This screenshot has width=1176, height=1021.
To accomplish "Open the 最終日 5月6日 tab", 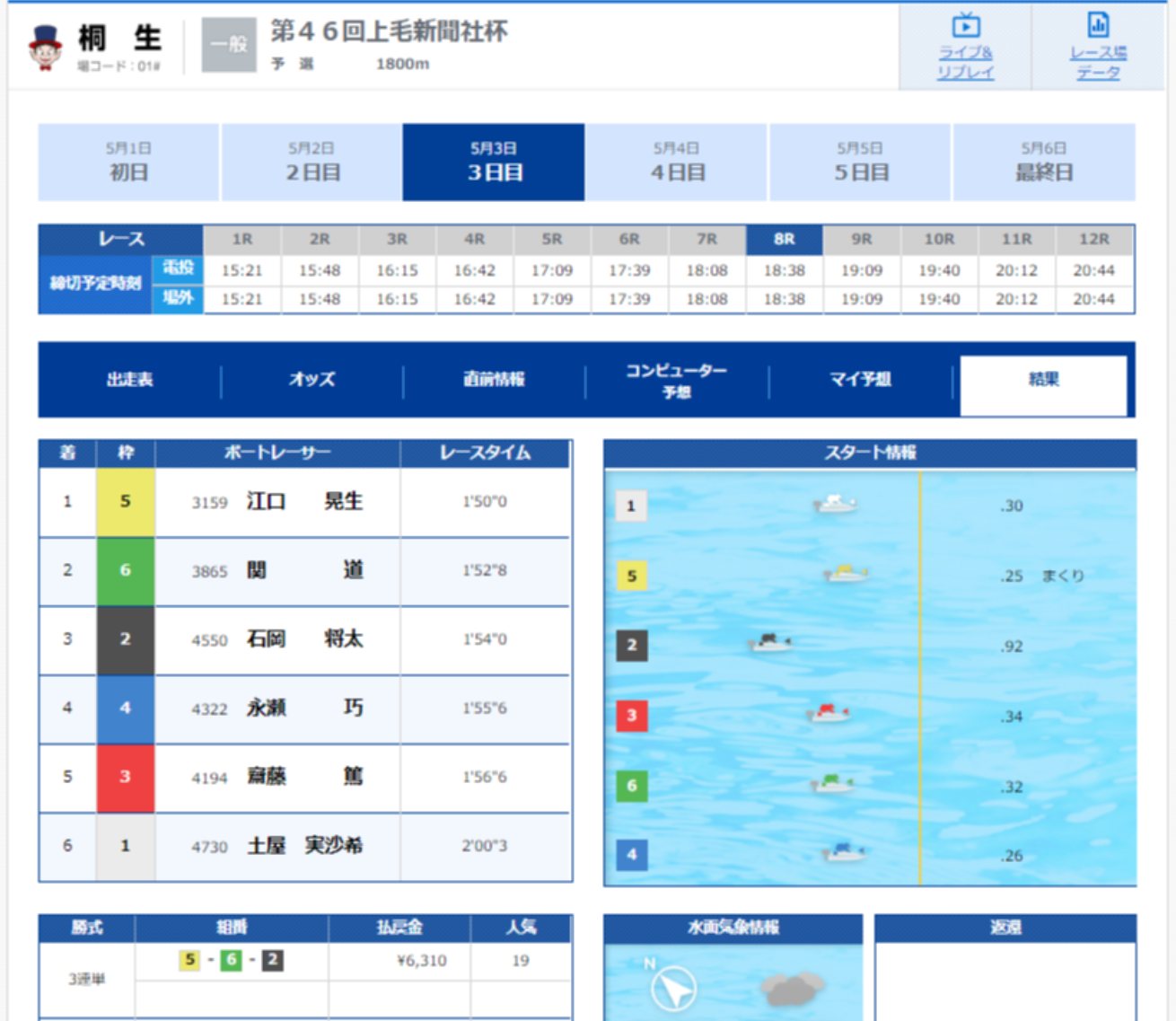I will (1043, 163).
